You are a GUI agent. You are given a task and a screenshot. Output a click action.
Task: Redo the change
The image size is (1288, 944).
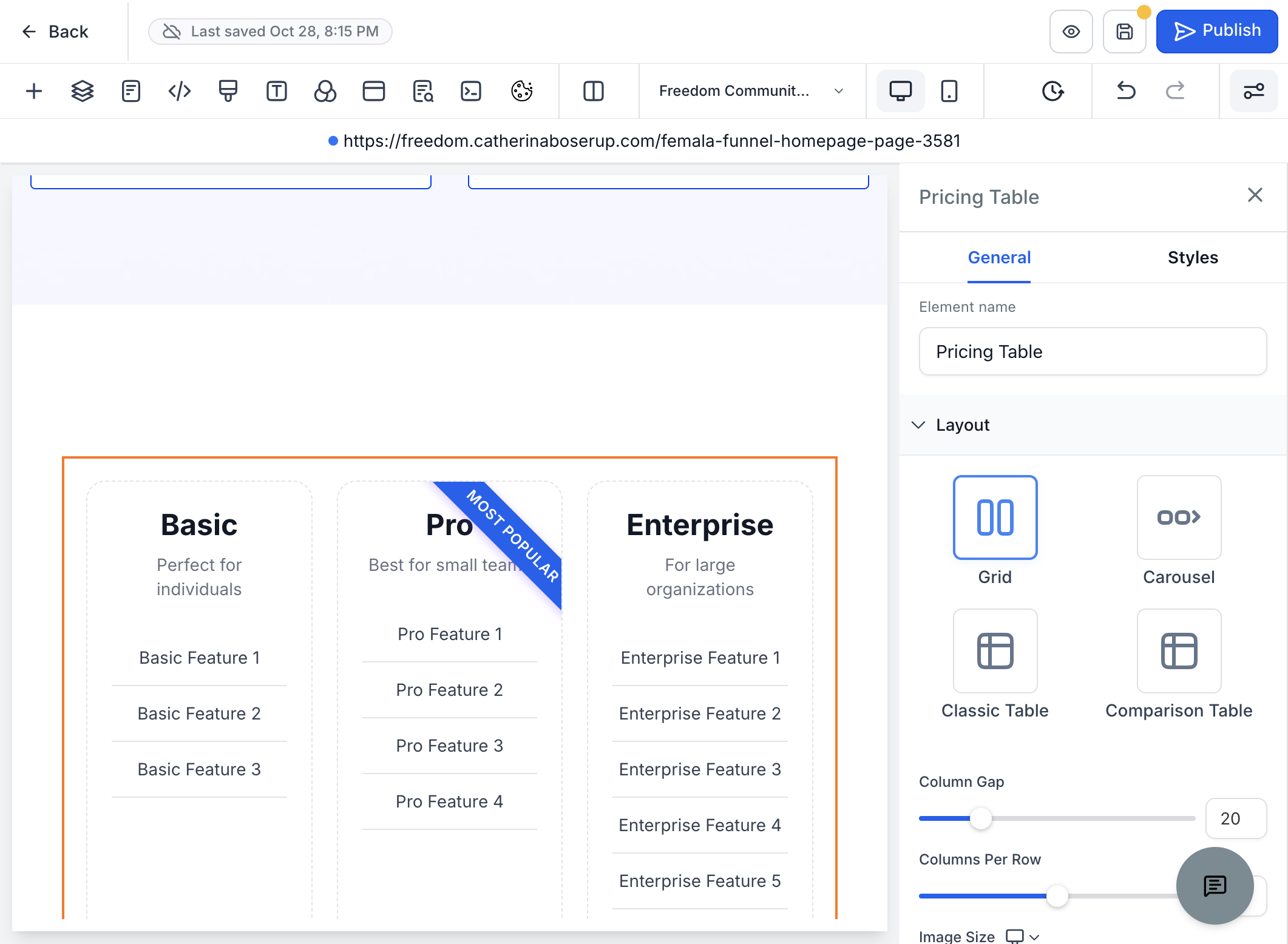tap(1175, 91)
